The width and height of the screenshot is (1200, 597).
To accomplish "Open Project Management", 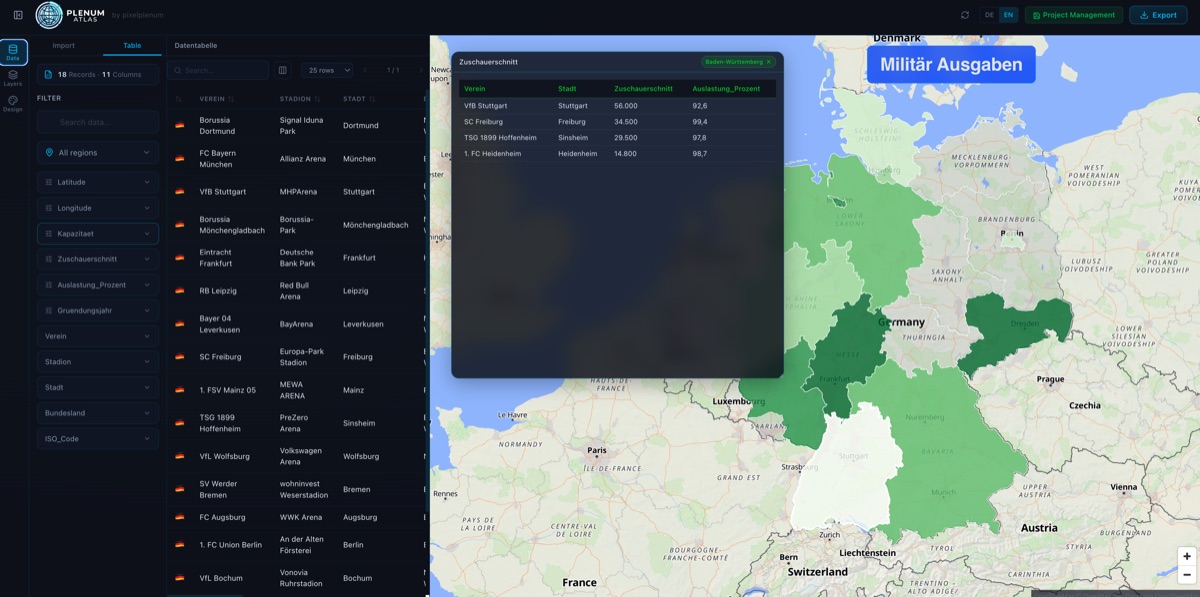I will coord(1073,15).
